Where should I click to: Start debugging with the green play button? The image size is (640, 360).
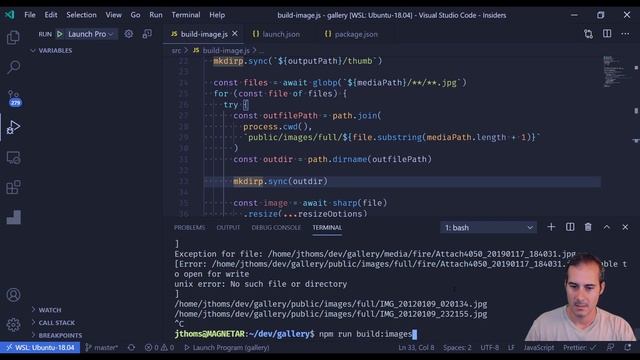click(60, 34)
